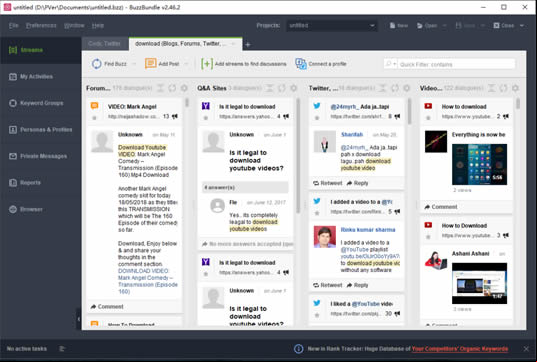Open the Projects dropdown

click(x=332, y=25)
